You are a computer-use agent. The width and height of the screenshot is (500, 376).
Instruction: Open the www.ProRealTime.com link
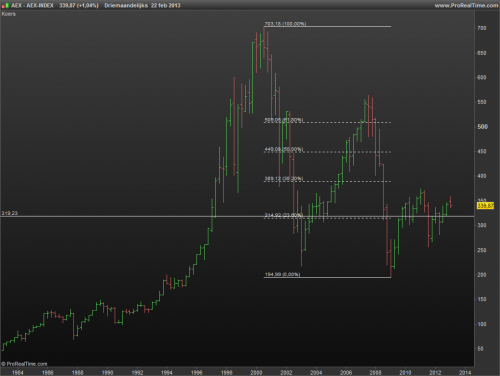pyautogui.click(x=466, y=5)
